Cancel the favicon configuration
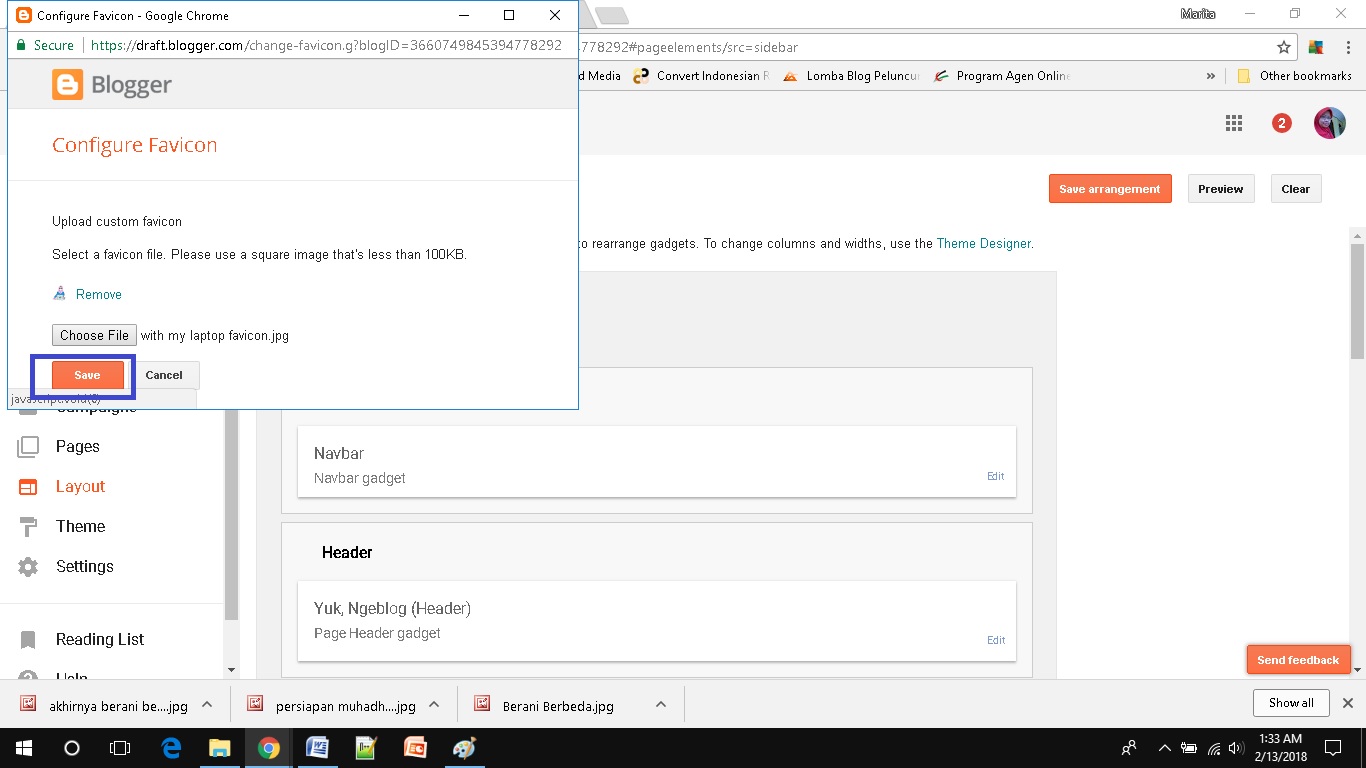This screenshot has width=1366, height=768. 164,375
